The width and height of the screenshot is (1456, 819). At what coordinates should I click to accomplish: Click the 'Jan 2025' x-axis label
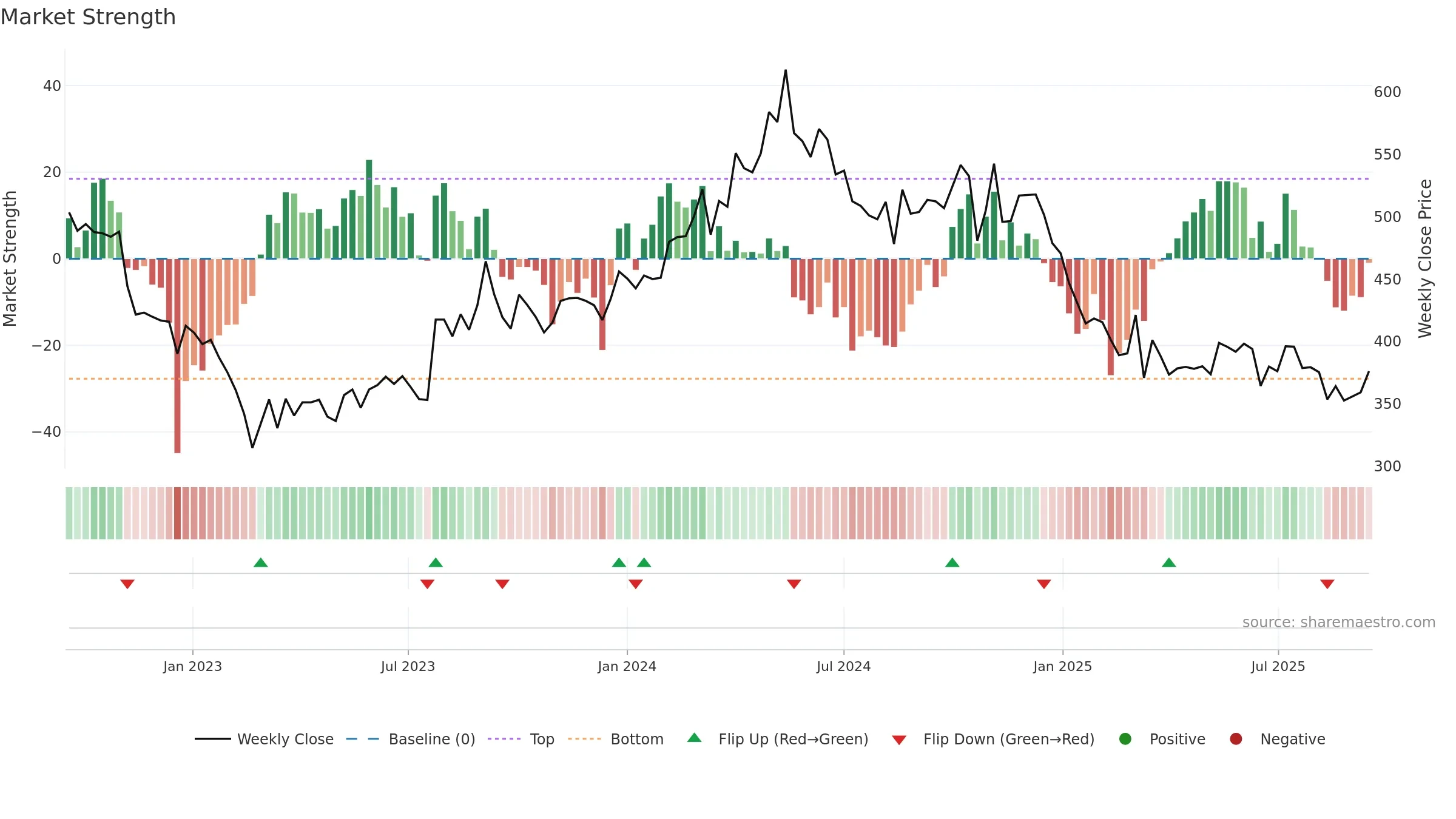pos(1062,666)
